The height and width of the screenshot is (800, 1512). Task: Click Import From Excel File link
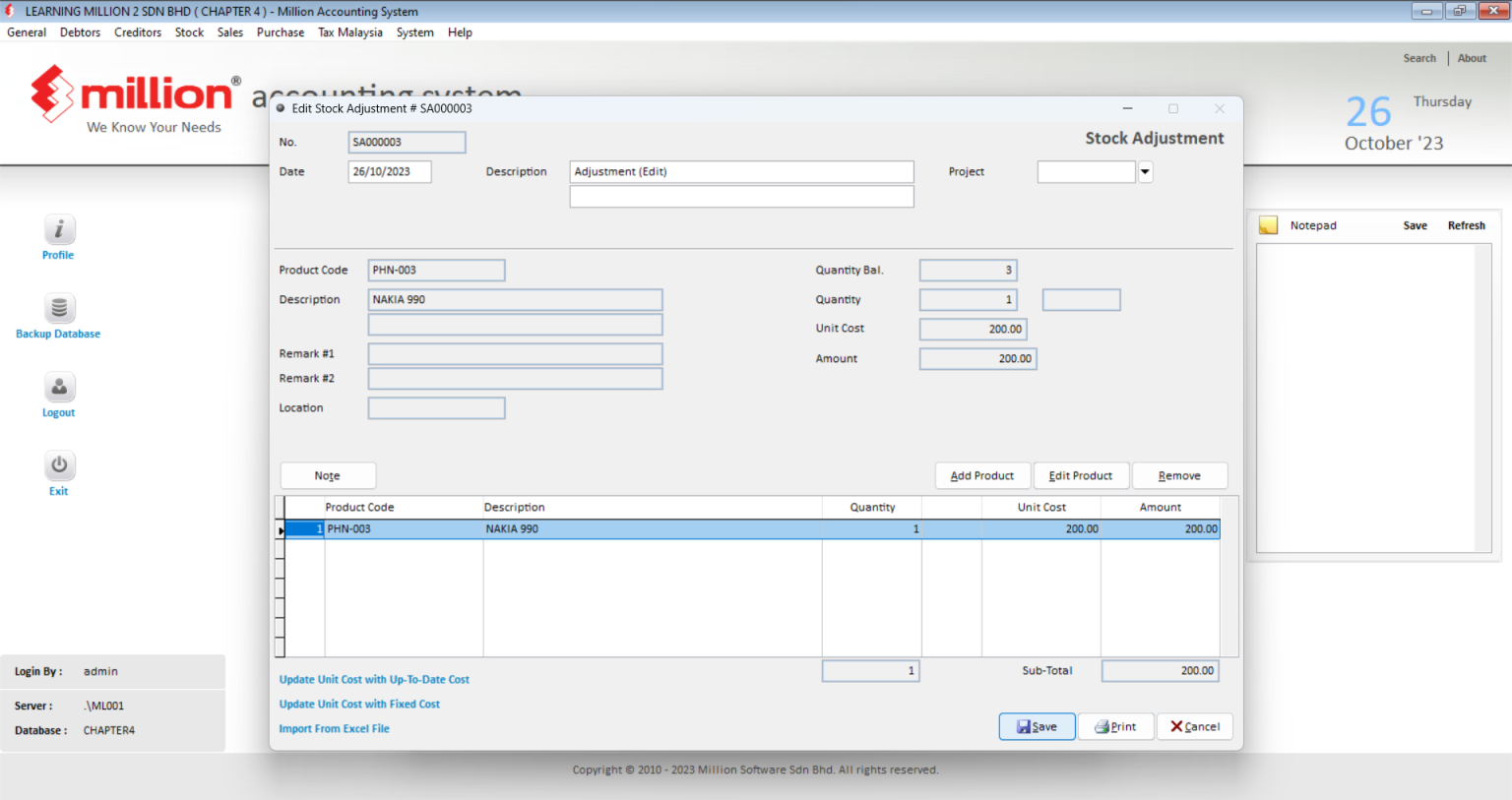tap(334, 729)
